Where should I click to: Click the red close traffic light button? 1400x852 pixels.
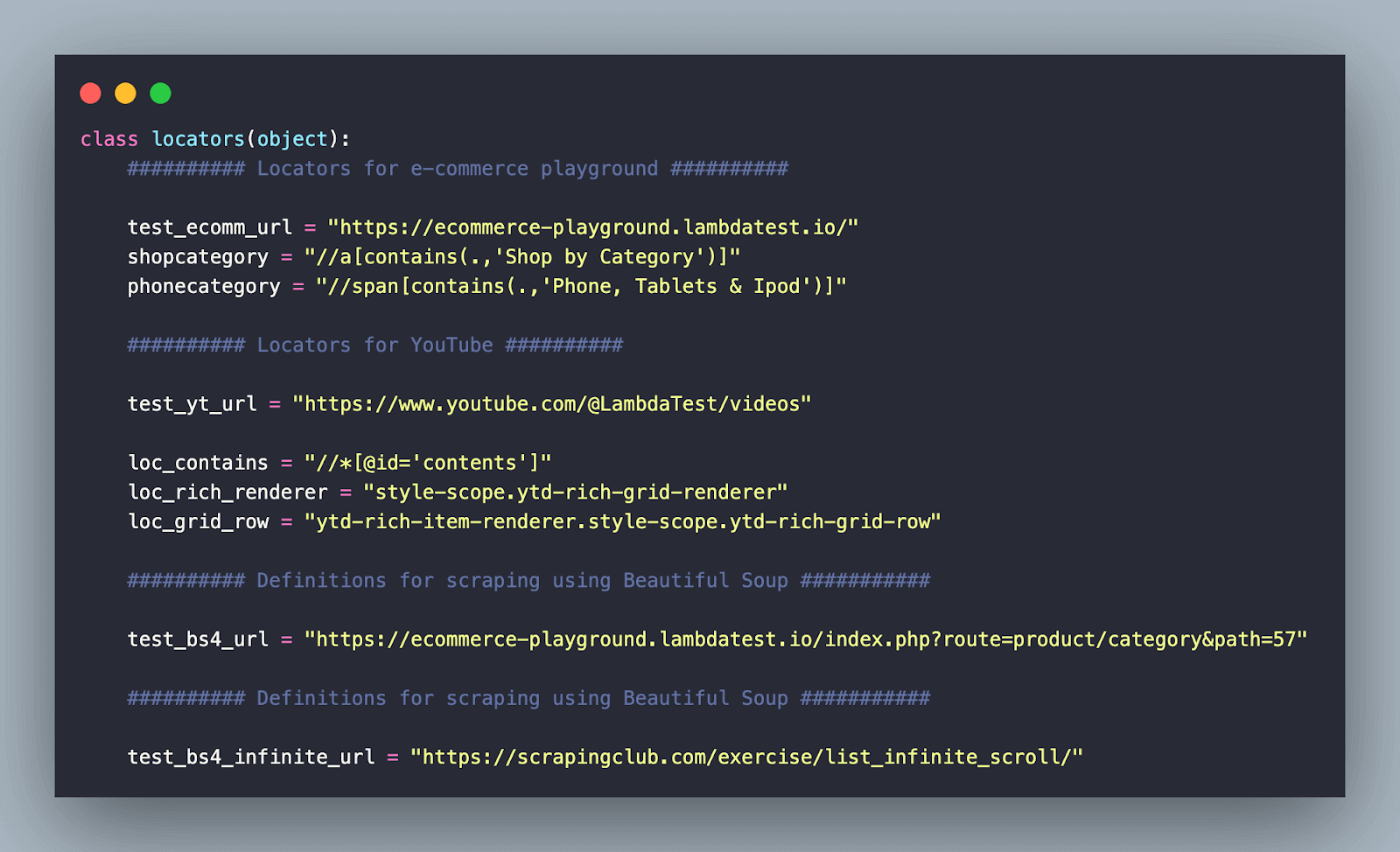[x=91, y=93]
